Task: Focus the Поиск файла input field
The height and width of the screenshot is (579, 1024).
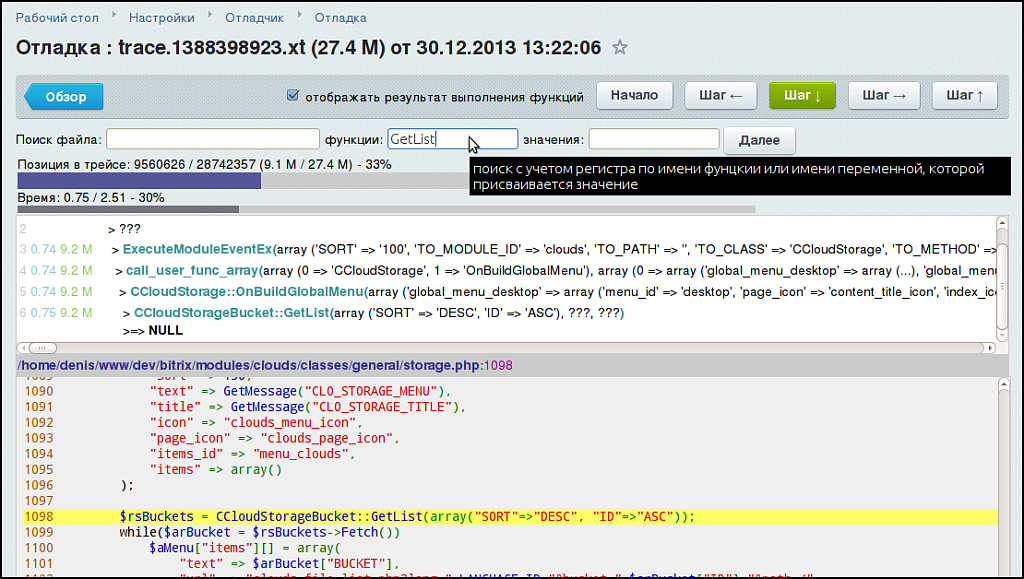Action: (x=211, y=140)
